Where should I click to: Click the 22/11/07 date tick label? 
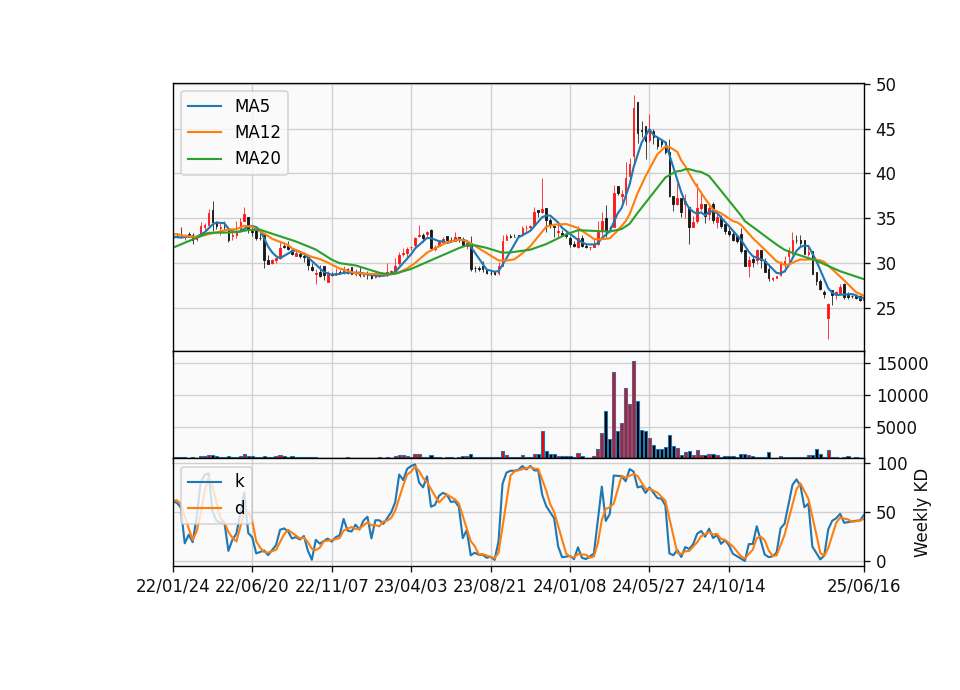(x=332, y=586)
